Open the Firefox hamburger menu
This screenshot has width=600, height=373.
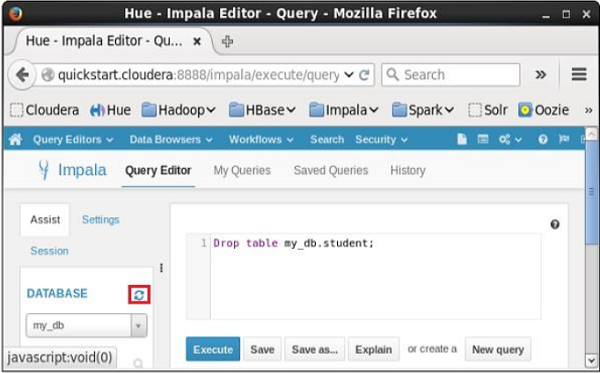tap(579, 74)
